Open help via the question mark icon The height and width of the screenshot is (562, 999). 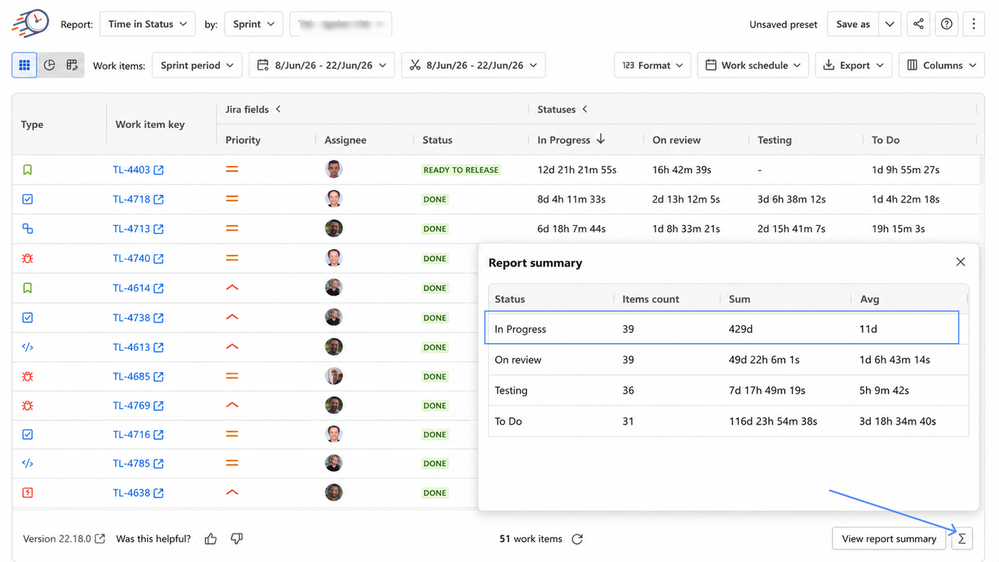click(946, 24)
